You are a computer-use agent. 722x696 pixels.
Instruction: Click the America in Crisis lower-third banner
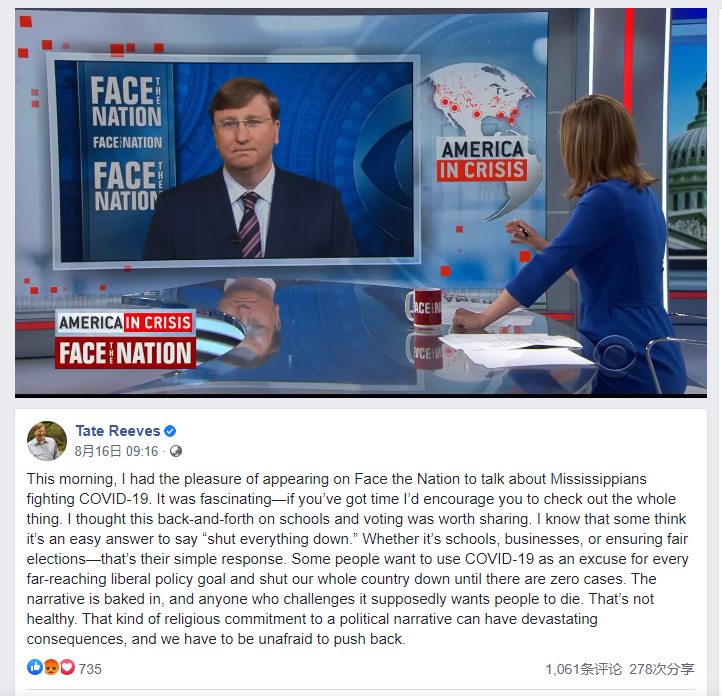[126, 323]
